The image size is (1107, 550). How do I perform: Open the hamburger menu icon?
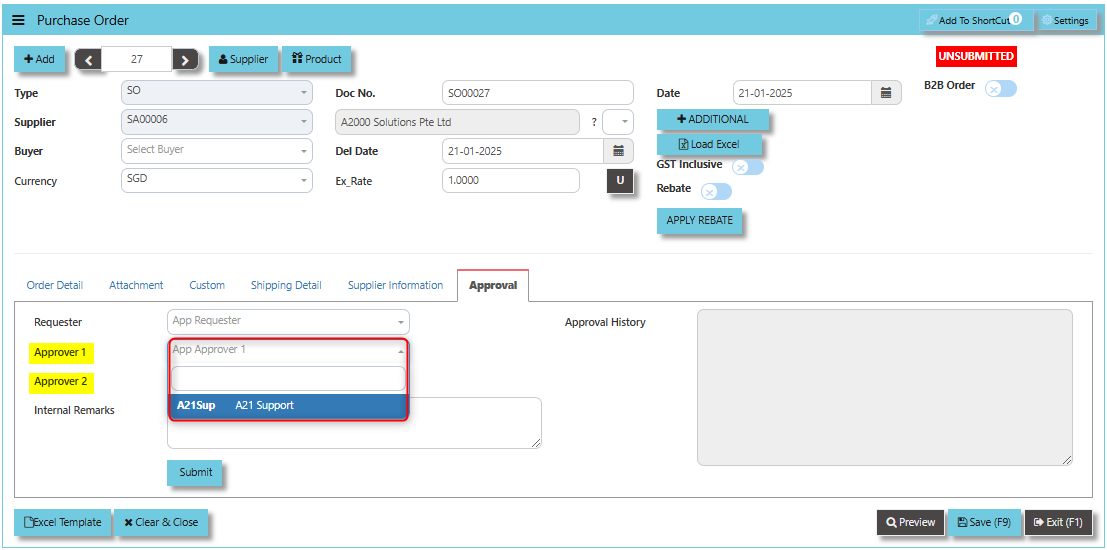tap(19, 20)
